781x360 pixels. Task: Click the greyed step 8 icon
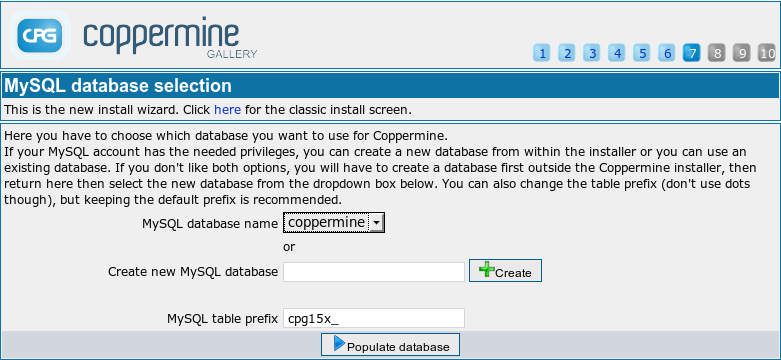(x=717, y=53)
